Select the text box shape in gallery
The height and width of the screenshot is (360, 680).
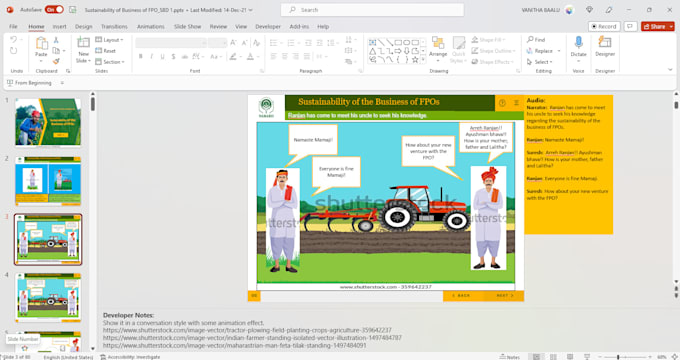tap(373, 43)
